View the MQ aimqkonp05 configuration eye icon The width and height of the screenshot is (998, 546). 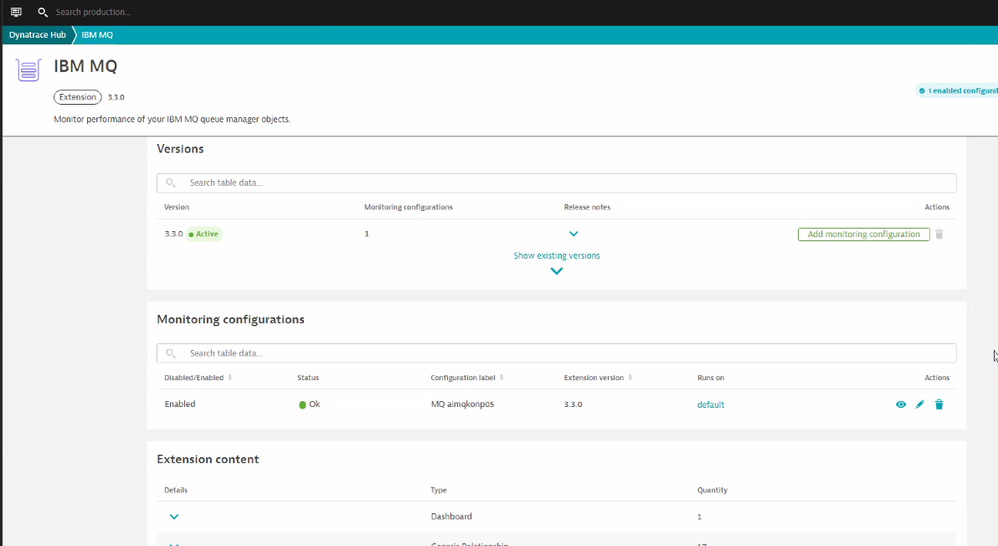pos(901,405)
